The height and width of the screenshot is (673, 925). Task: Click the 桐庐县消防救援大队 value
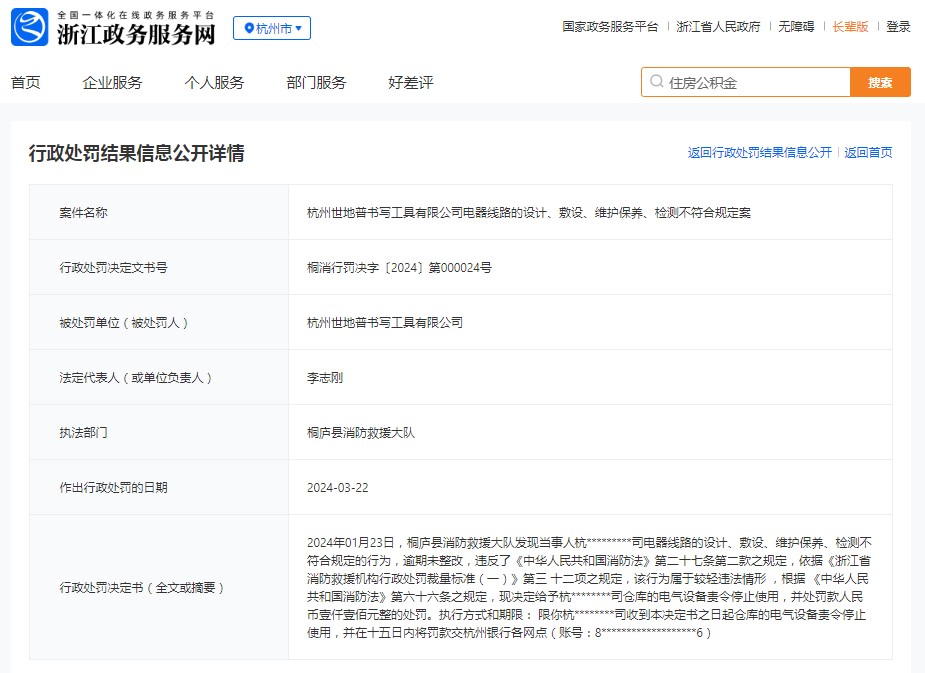(x=361, y=433)
